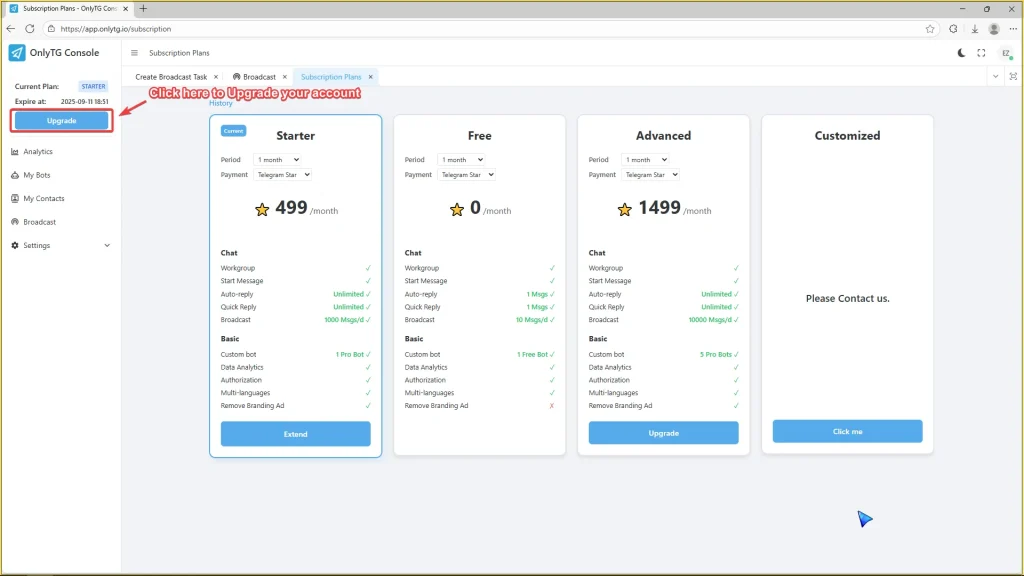
Task: Open the browser profile icon
Action: point(994,29)
